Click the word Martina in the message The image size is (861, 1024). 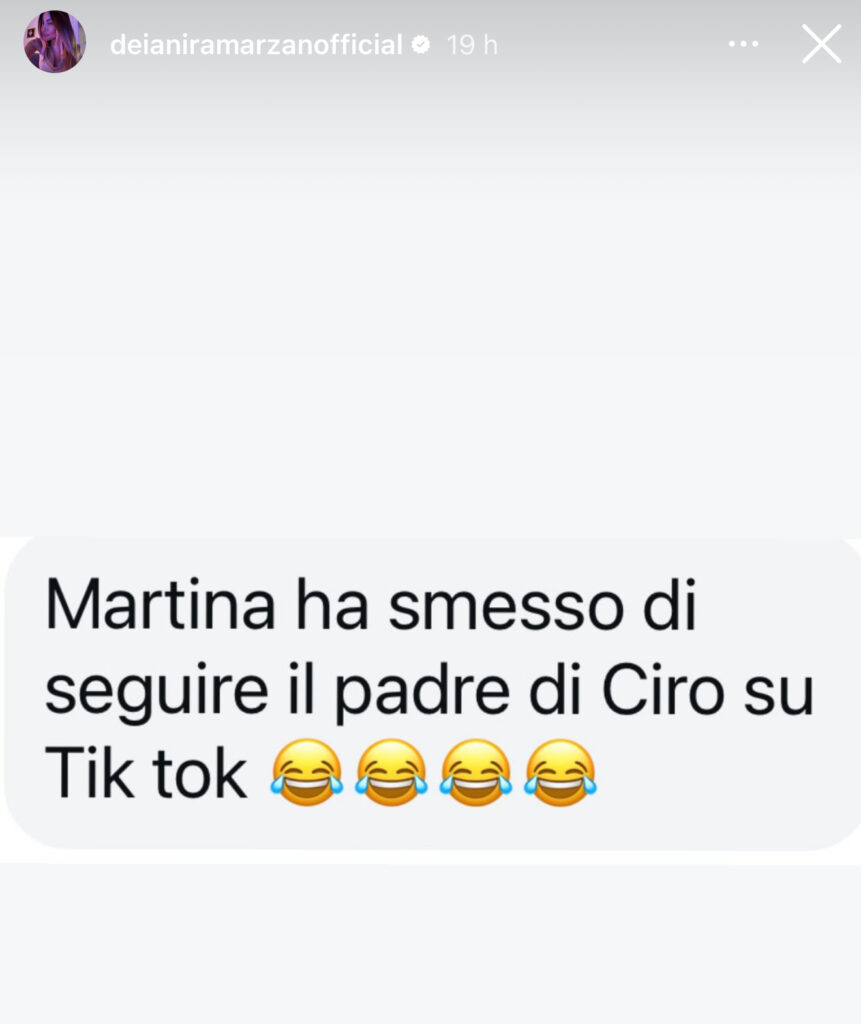tap(161, 604)
